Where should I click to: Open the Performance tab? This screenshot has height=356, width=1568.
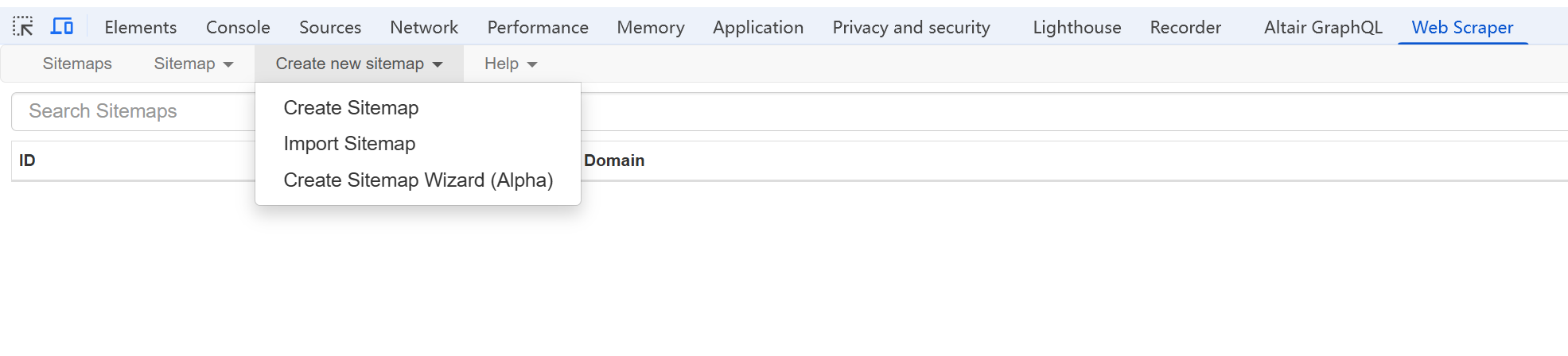click(538, 27)
